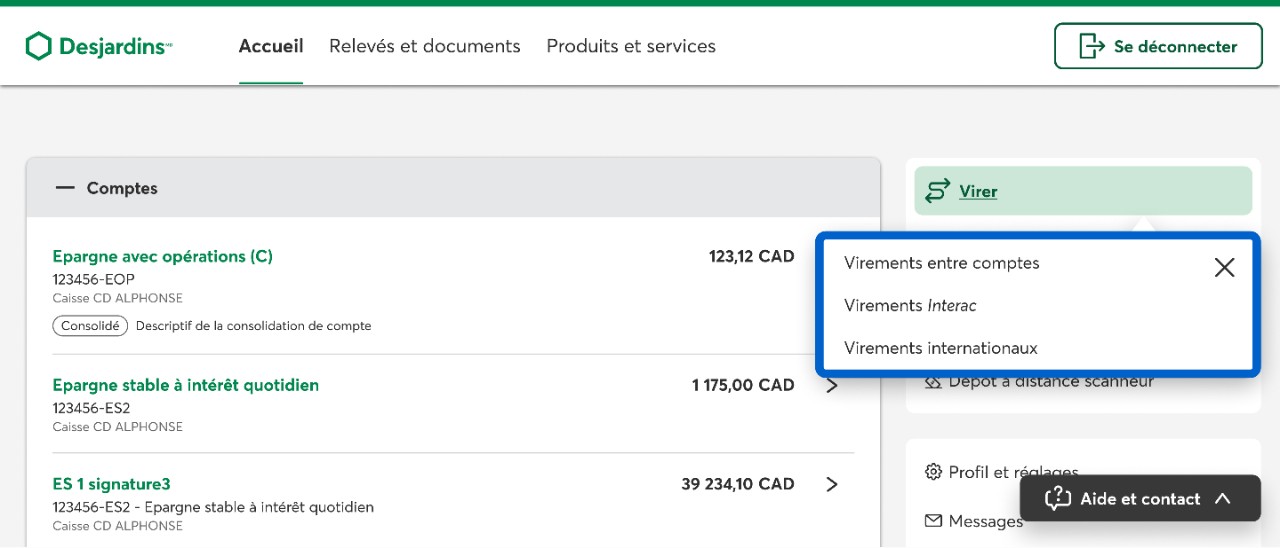Click the Messages envelope icon
Image resolution: width=1280 pixels, height=548 pixels.
point(933,521)
